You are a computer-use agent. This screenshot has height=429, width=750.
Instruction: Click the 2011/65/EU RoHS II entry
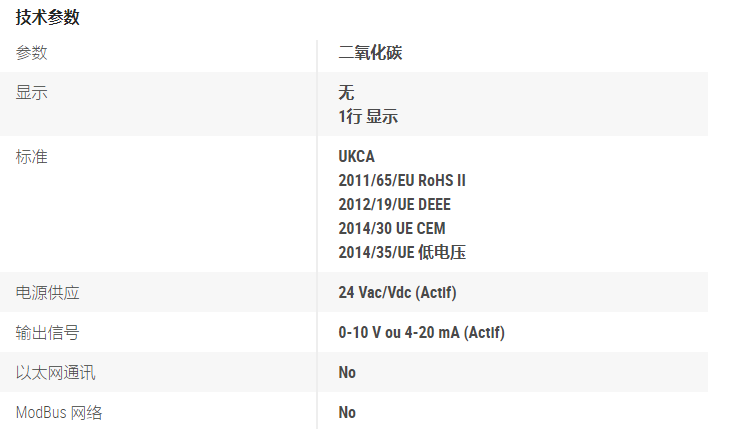click(x=402, y=181)
